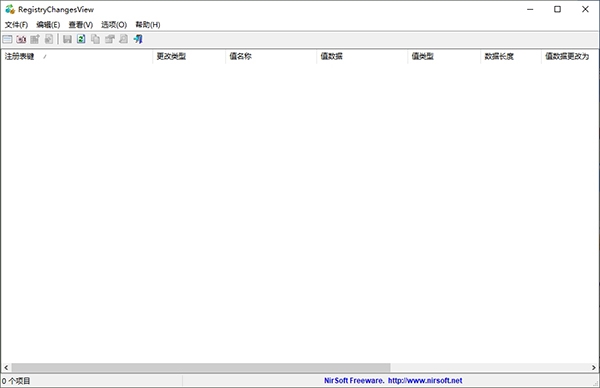Image resolution: width=600 pixels, height=388 pixels.
Task: Click the properties toolbar icon
Action: pyautogui.click(x=110, y=39)
